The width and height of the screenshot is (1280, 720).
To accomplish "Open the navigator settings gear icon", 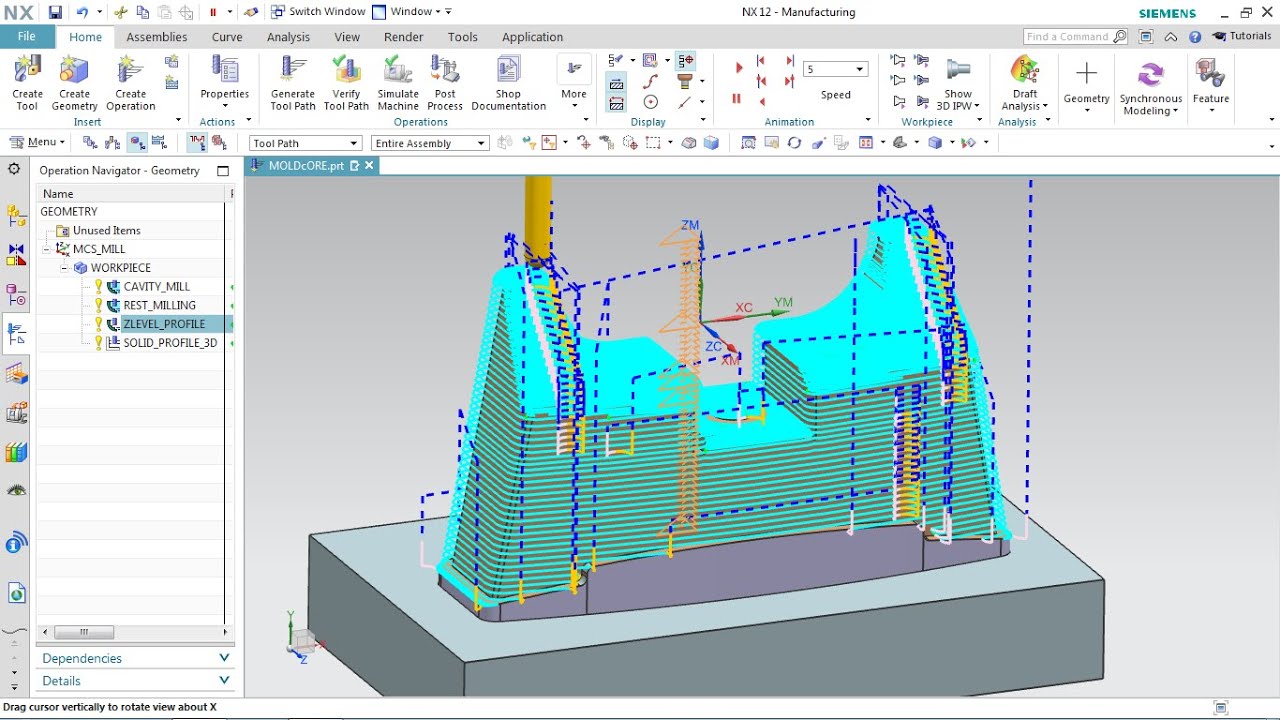I will pos(14,169).
